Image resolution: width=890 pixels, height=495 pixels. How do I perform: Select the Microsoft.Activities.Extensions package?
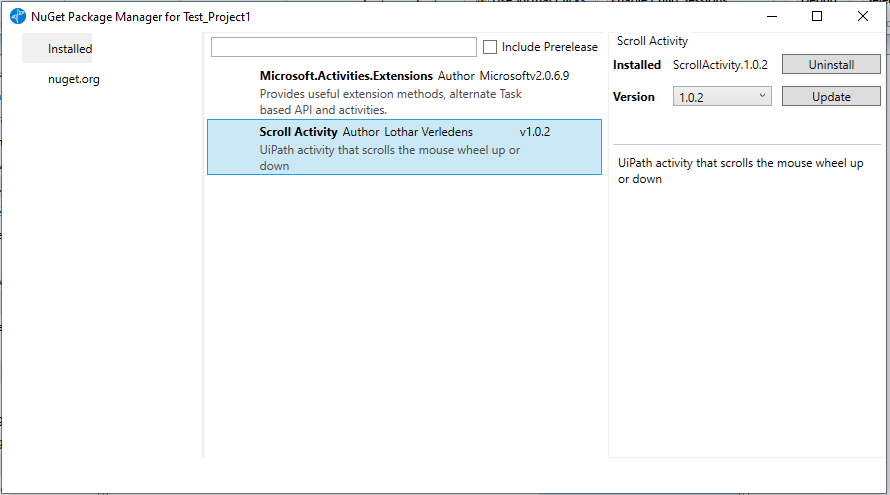pyautogui.click(x=404, y=92)
